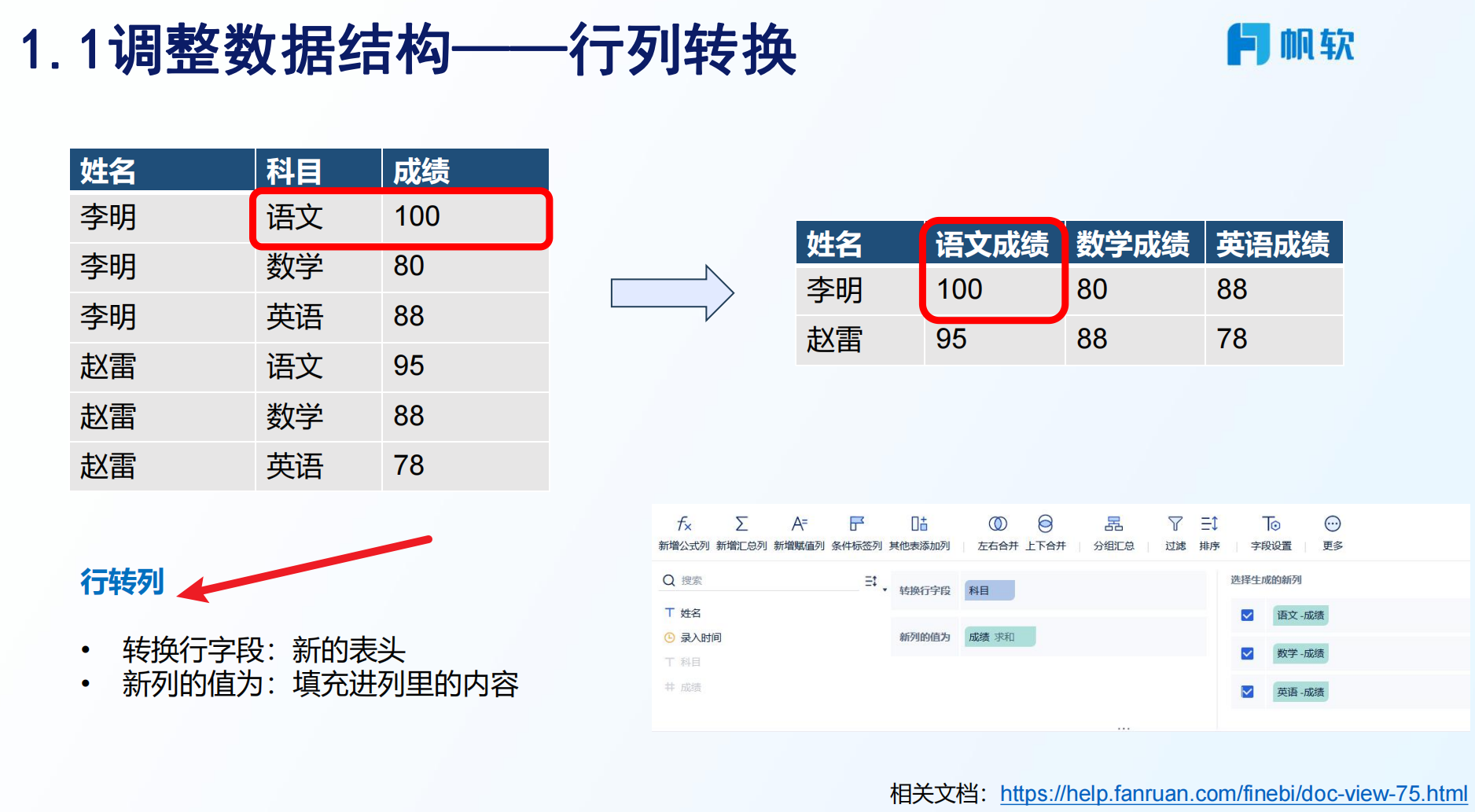Click the search magnifier icon in field list
The image size is (1475, 812).
point(669,580)
